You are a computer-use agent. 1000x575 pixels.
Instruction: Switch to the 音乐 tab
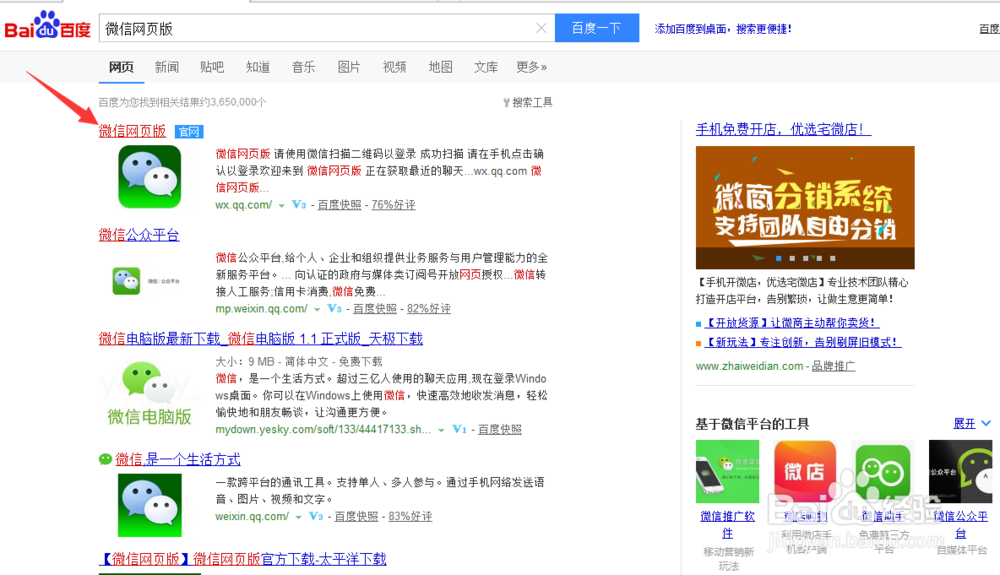pos(304,67)
